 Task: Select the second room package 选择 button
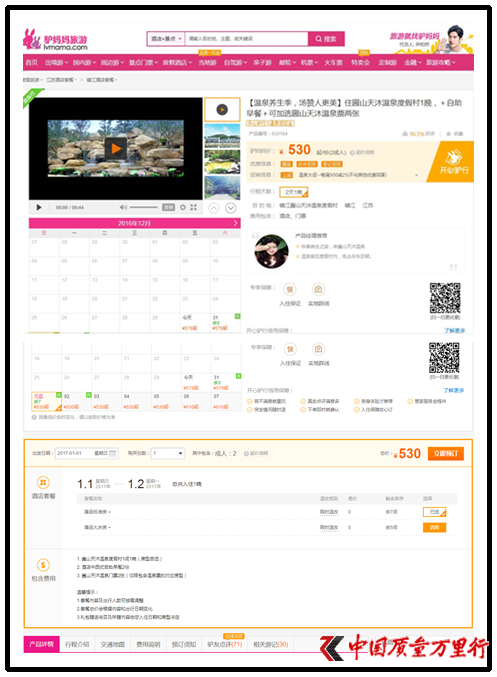point(434,527)
